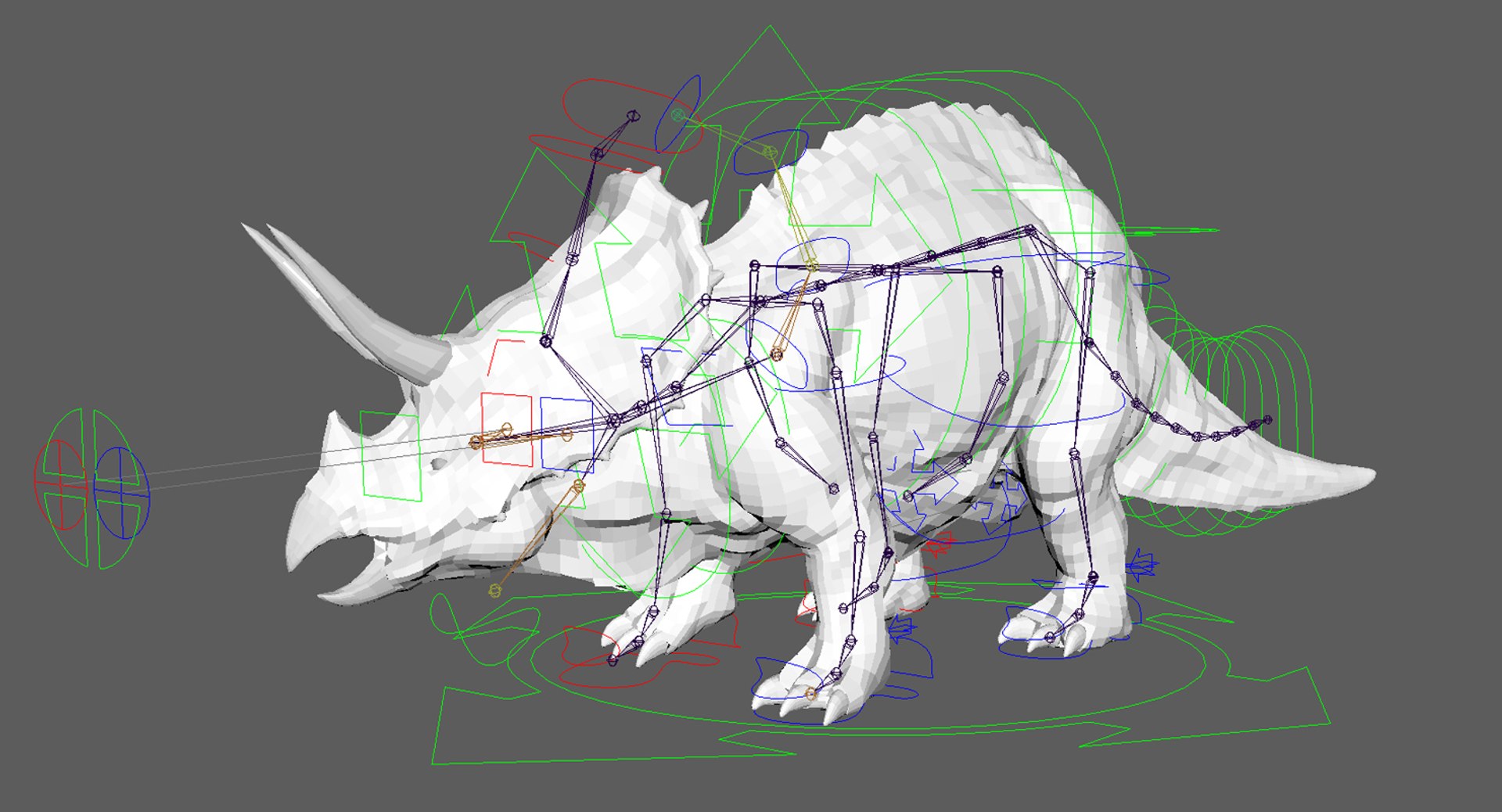Click the dark joint at the top of the frill bone chain

[633, 116]
